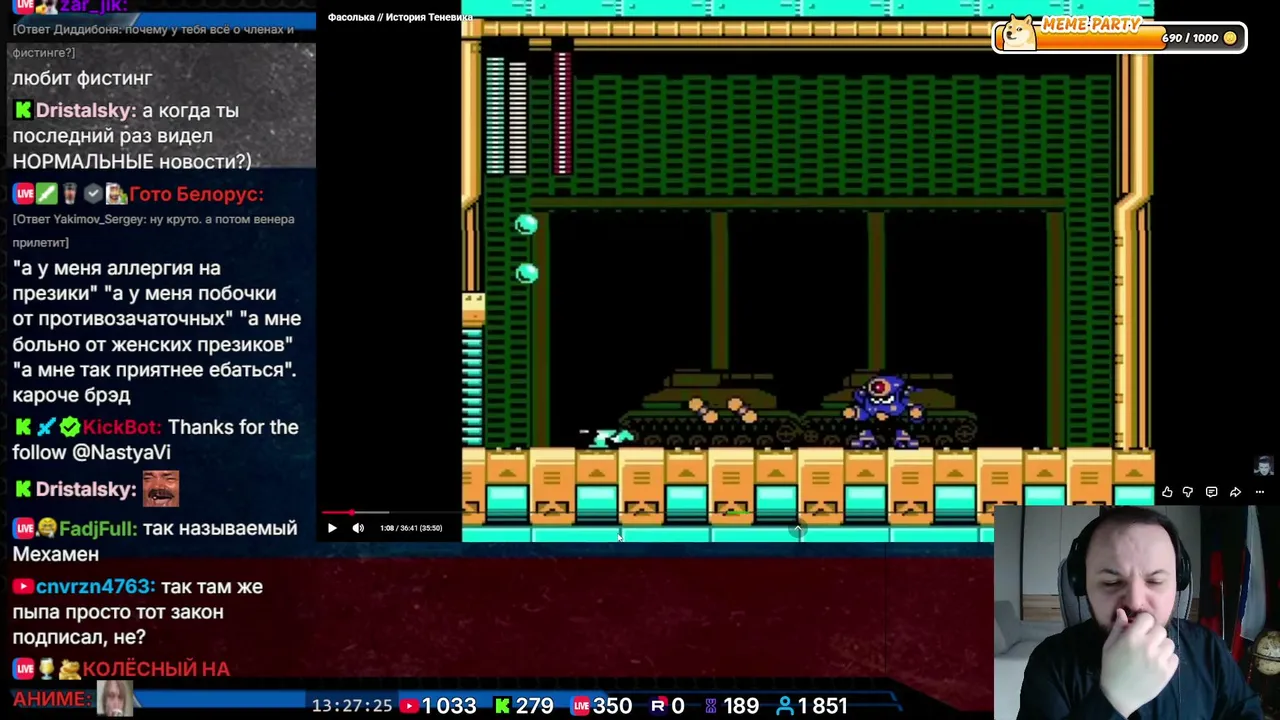
Task: Click the total viewers person icon
Action: click(786, 706)
